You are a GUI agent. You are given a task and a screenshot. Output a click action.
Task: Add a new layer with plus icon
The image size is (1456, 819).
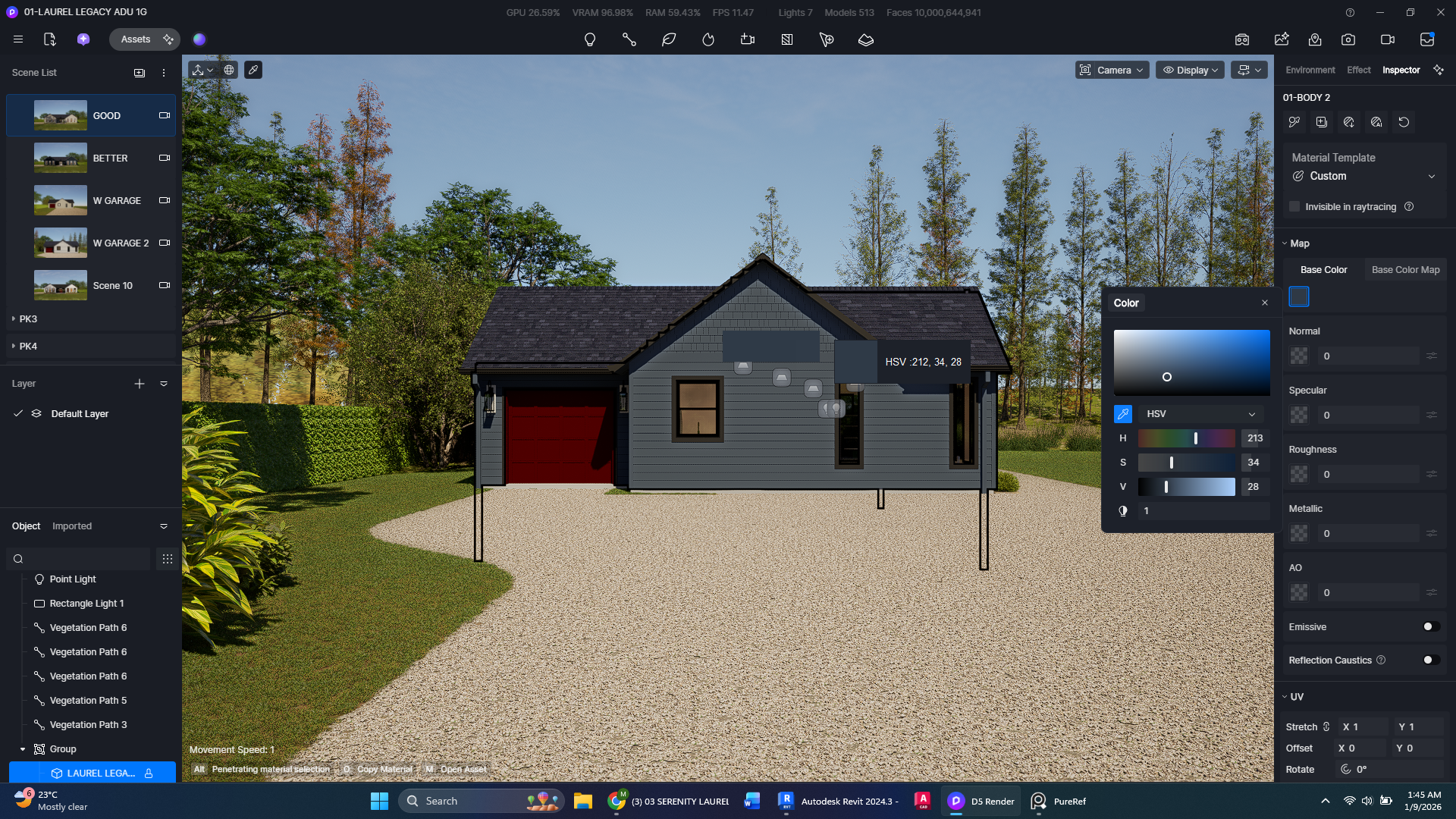(140, 384)
